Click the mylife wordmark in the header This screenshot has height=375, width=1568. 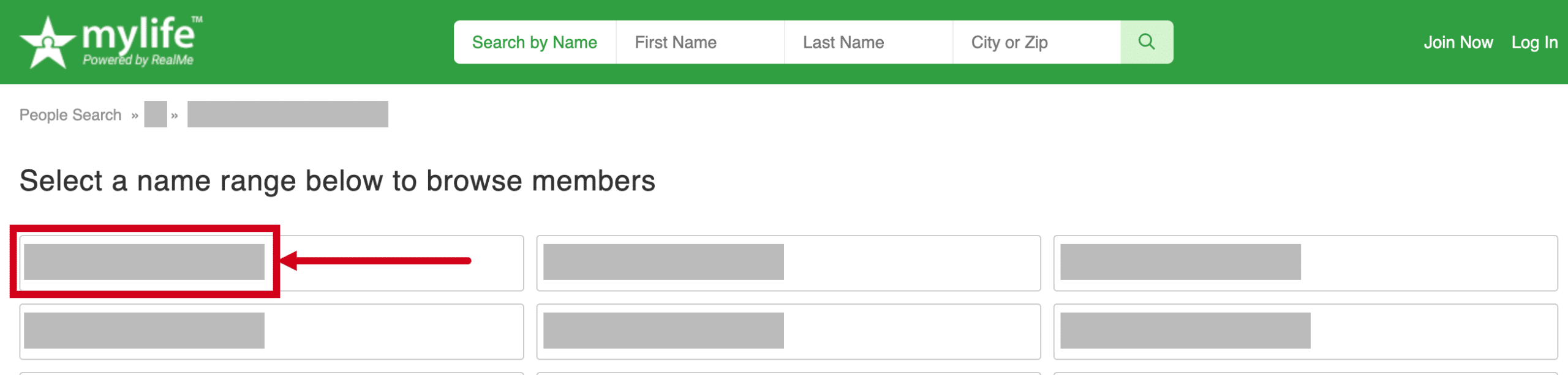click(140, 34)
